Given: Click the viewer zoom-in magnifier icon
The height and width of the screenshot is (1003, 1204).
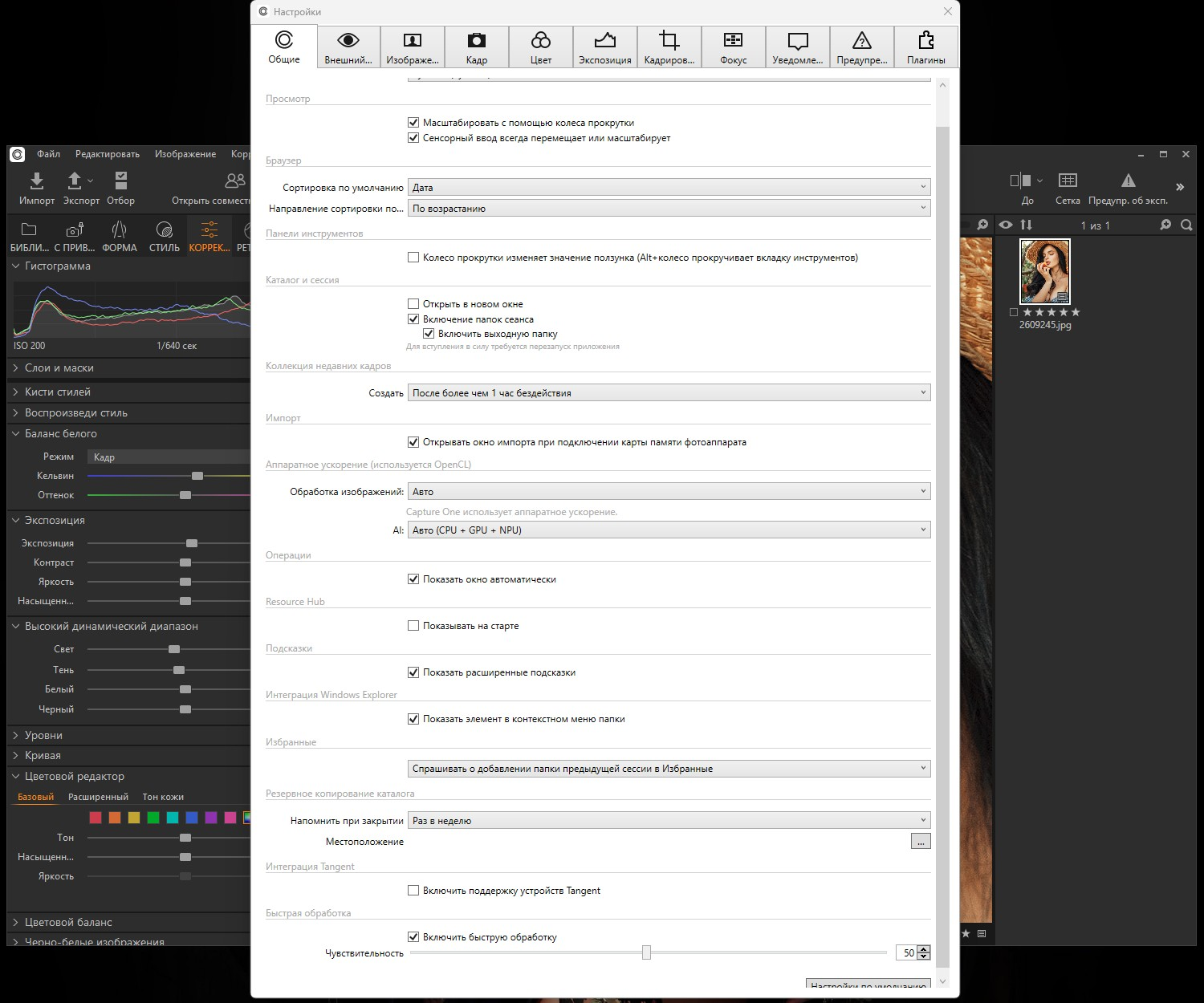Looking at the screenshot, I should click(982, 225).
